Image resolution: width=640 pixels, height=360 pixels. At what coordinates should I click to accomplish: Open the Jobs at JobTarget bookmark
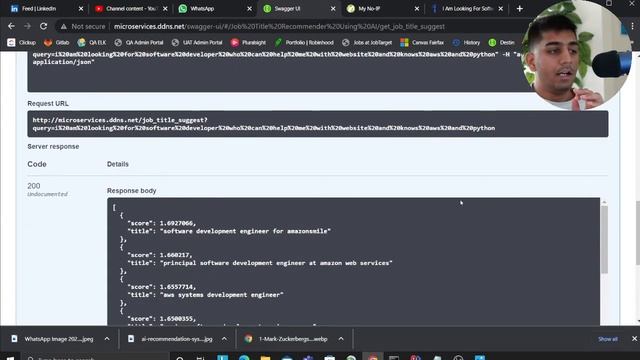pos(367,42)
